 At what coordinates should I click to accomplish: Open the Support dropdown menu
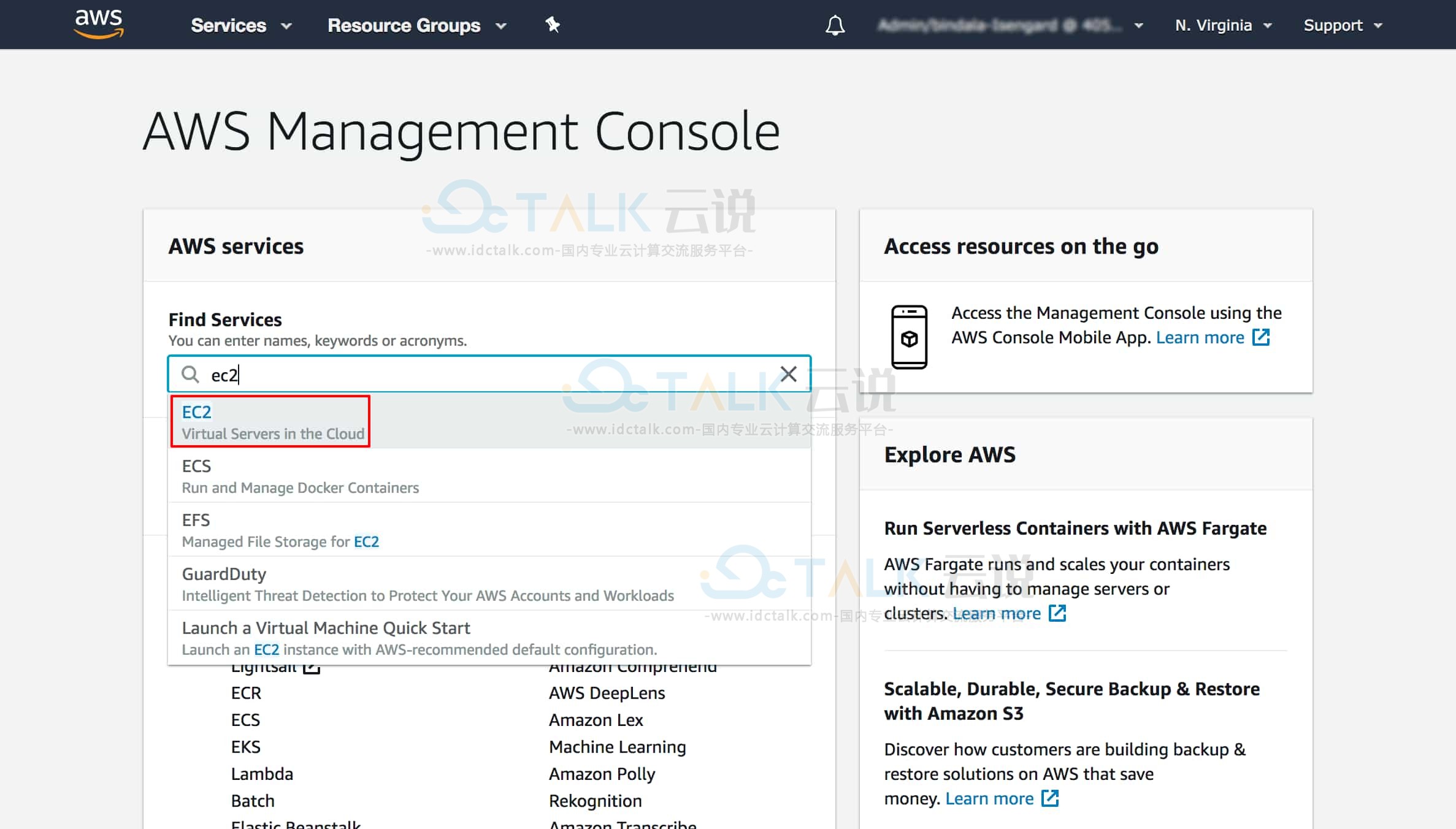point(1343,25)
